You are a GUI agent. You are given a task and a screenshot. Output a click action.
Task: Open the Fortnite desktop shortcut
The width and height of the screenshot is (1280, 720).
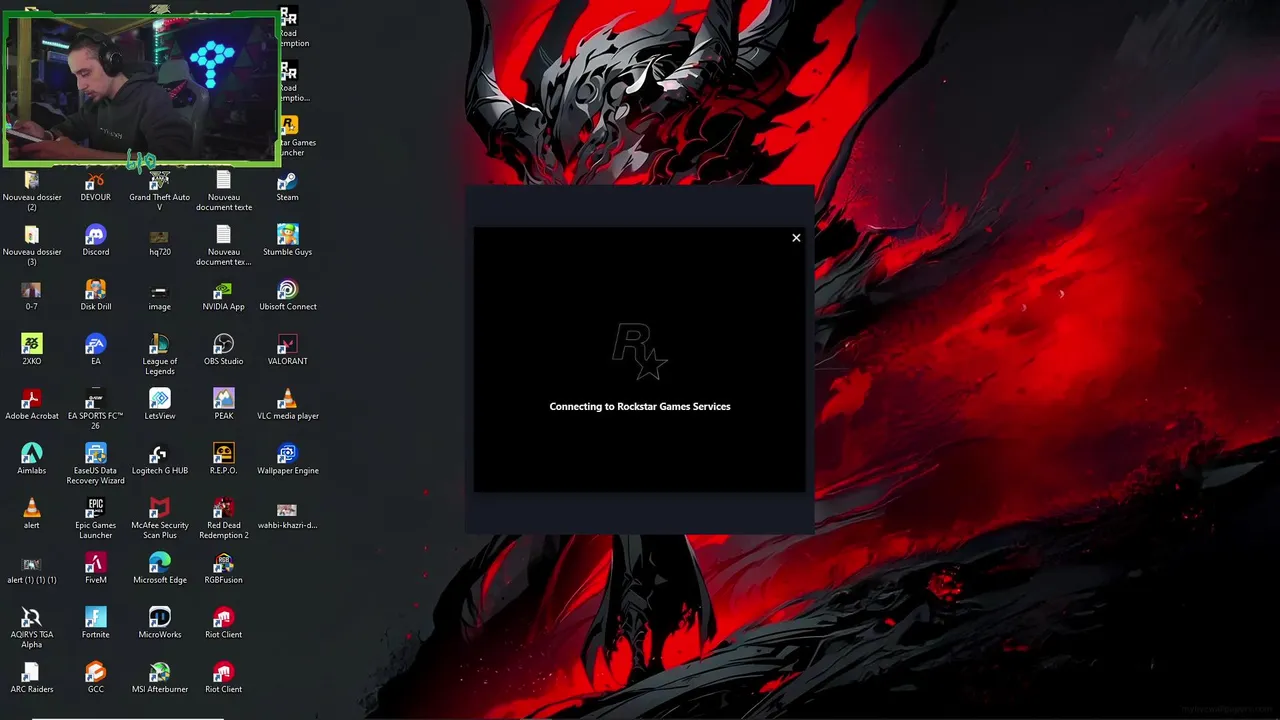pyautogui.click(x=96, y=624)
